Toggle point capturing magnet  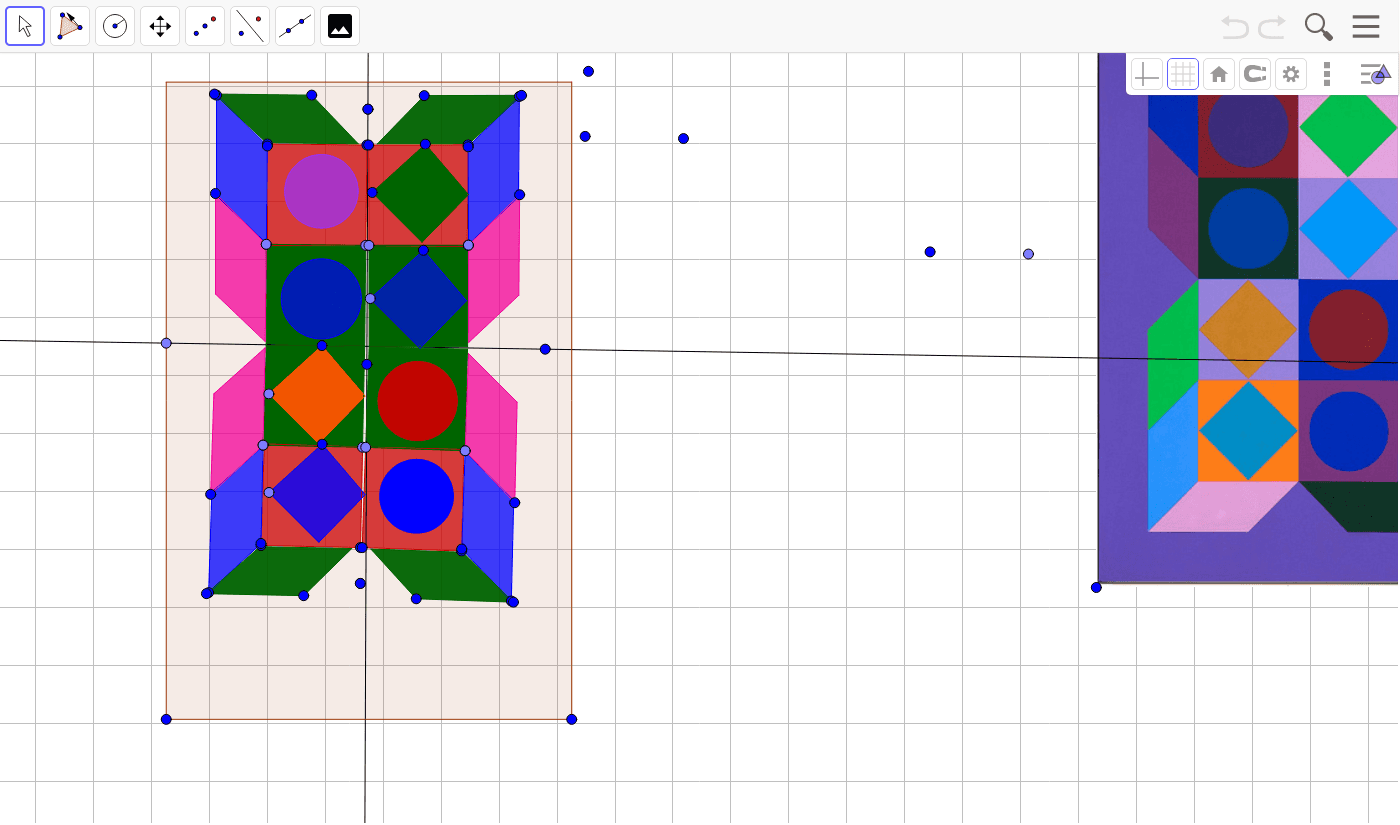[1254, 74]
